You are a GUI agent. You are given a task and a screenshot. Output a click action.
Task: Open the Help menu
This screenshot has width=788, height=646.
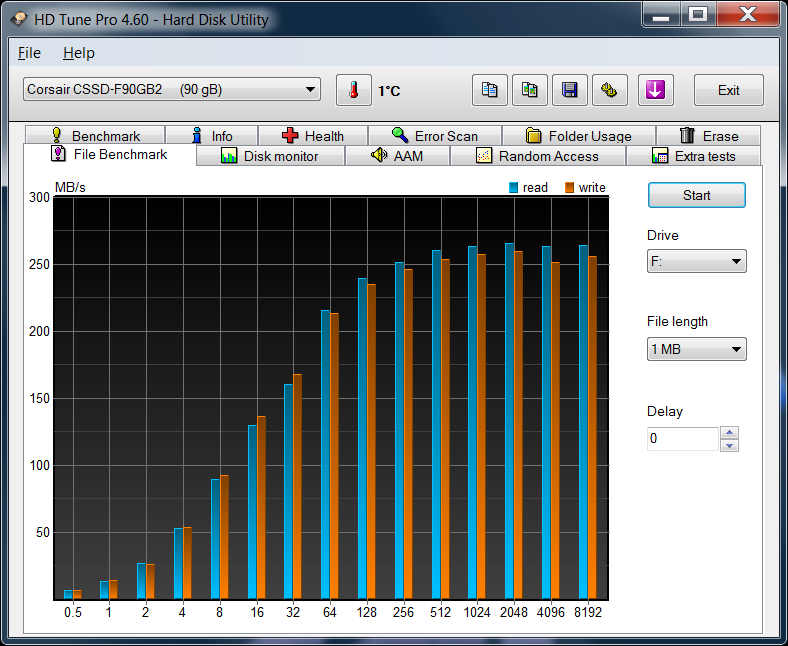(x=78, y=53)
